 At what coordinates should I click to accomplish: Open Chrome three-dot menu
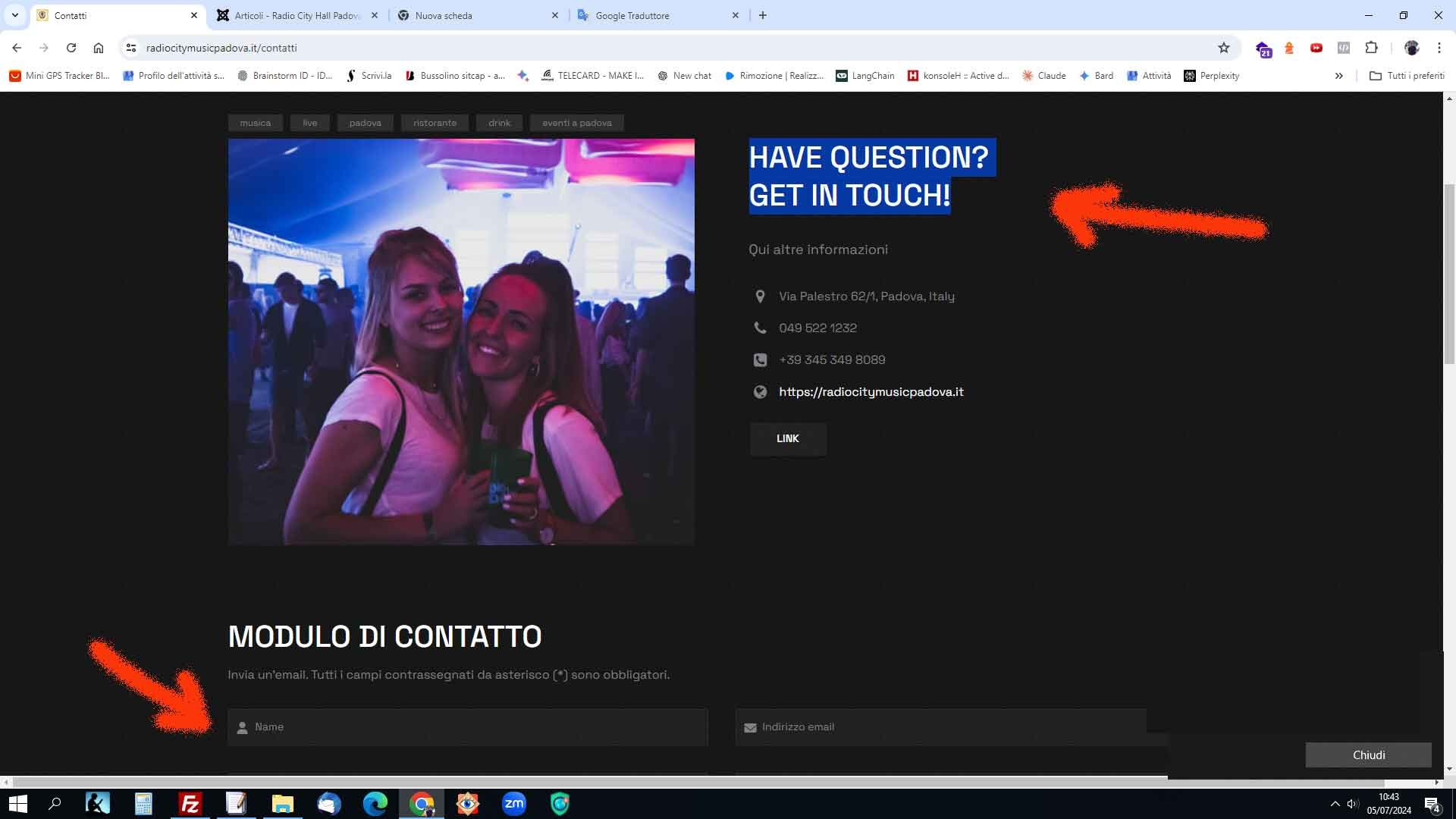(1439, 48)
